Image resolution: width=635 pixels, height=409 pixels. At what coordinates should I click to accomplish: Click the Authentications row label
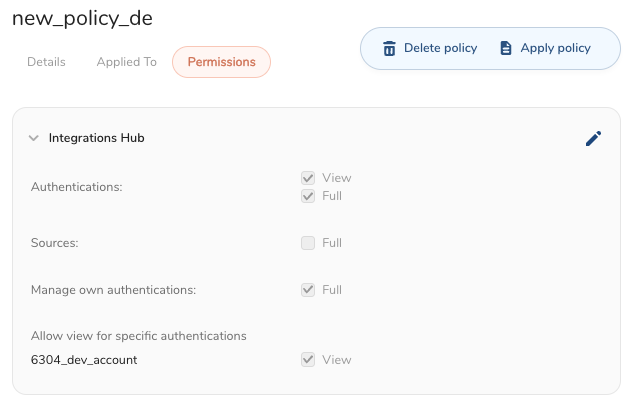coord(76,187)
